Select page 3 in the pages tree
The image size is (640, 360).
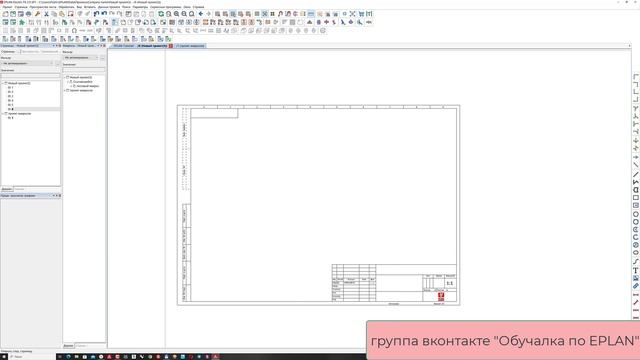coord(11,96)
